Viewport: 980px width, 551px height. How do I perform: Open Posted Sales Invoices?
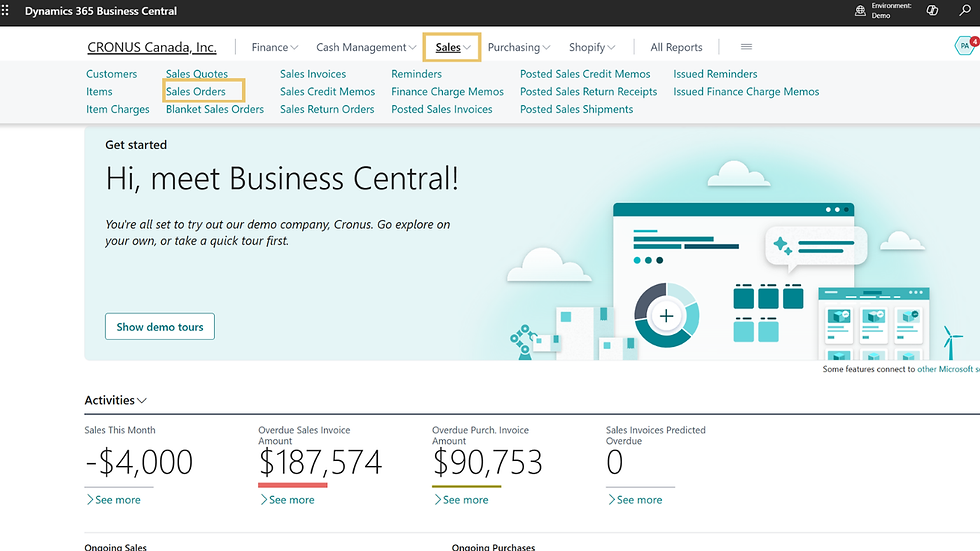[441, 109]
